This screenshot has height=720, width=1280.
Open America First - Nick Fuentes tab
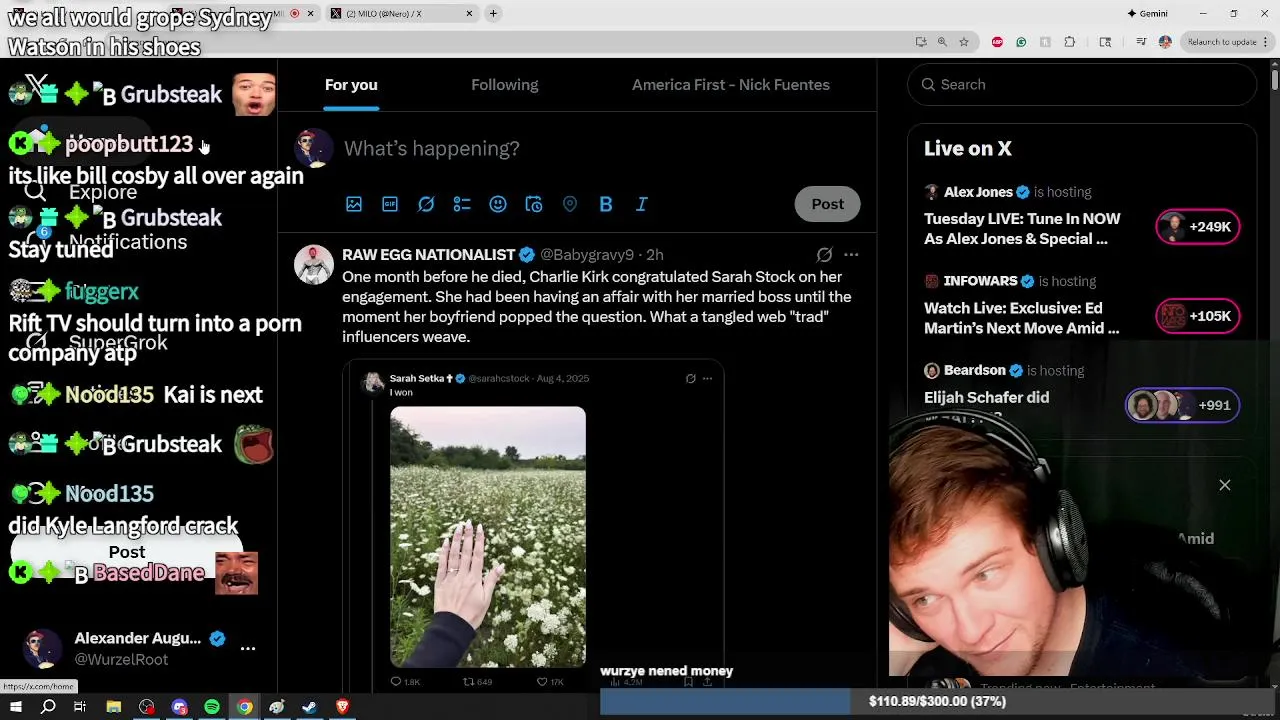[x=731, y=85]
